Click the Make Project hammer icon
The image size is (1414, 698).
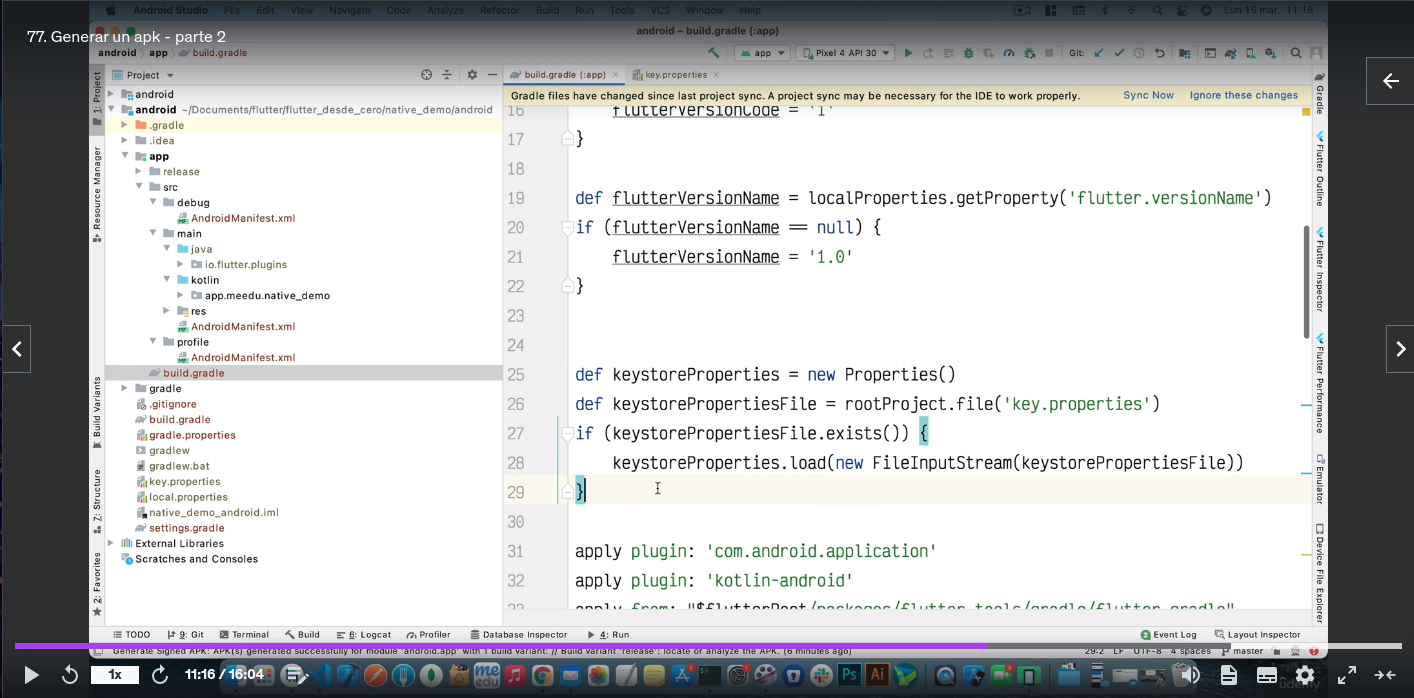coord(713,53)
